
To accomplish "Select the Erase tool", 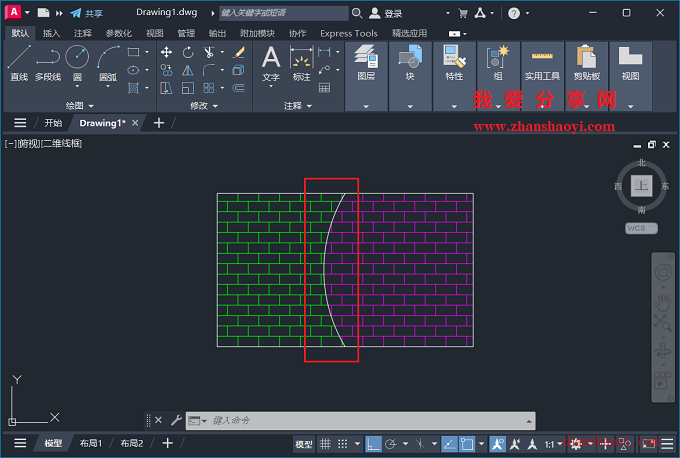I will click(x=239, y=52).
